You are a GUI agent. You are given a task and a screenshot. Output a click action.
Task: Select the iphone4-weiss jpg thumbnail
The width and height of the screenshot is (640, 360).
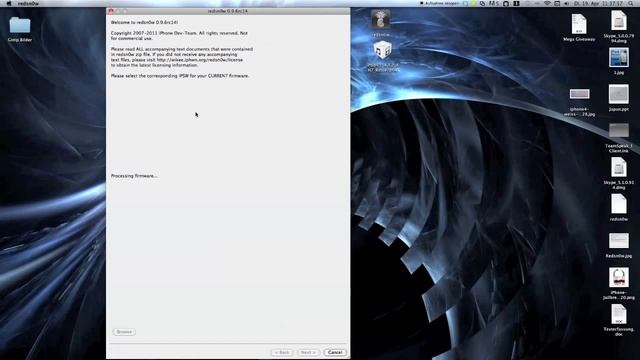580,94
